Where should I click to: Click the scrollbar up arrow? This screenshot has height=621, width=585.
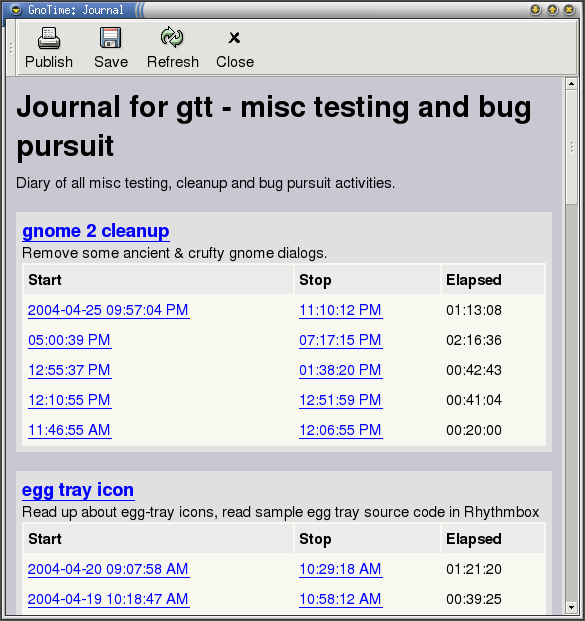click(571, 84)
